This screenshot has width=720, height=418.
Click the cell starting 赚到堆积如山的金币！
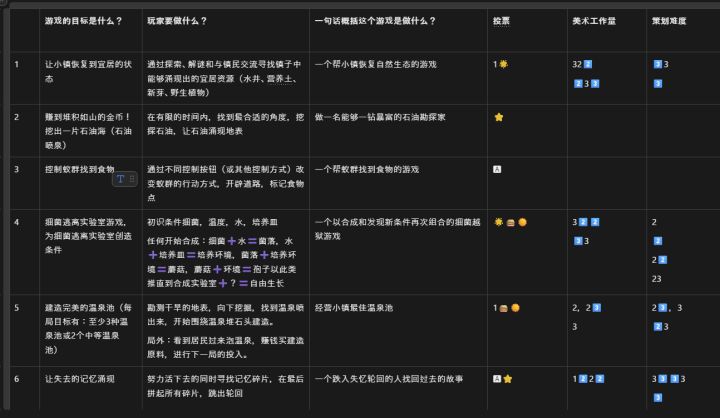[91, 131]
